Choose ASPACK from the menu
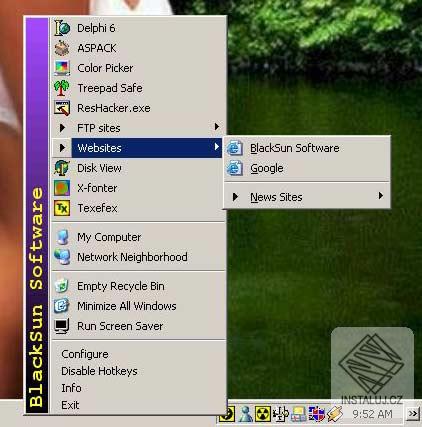Viewport: 422px width, 427px height. point(138,48)
